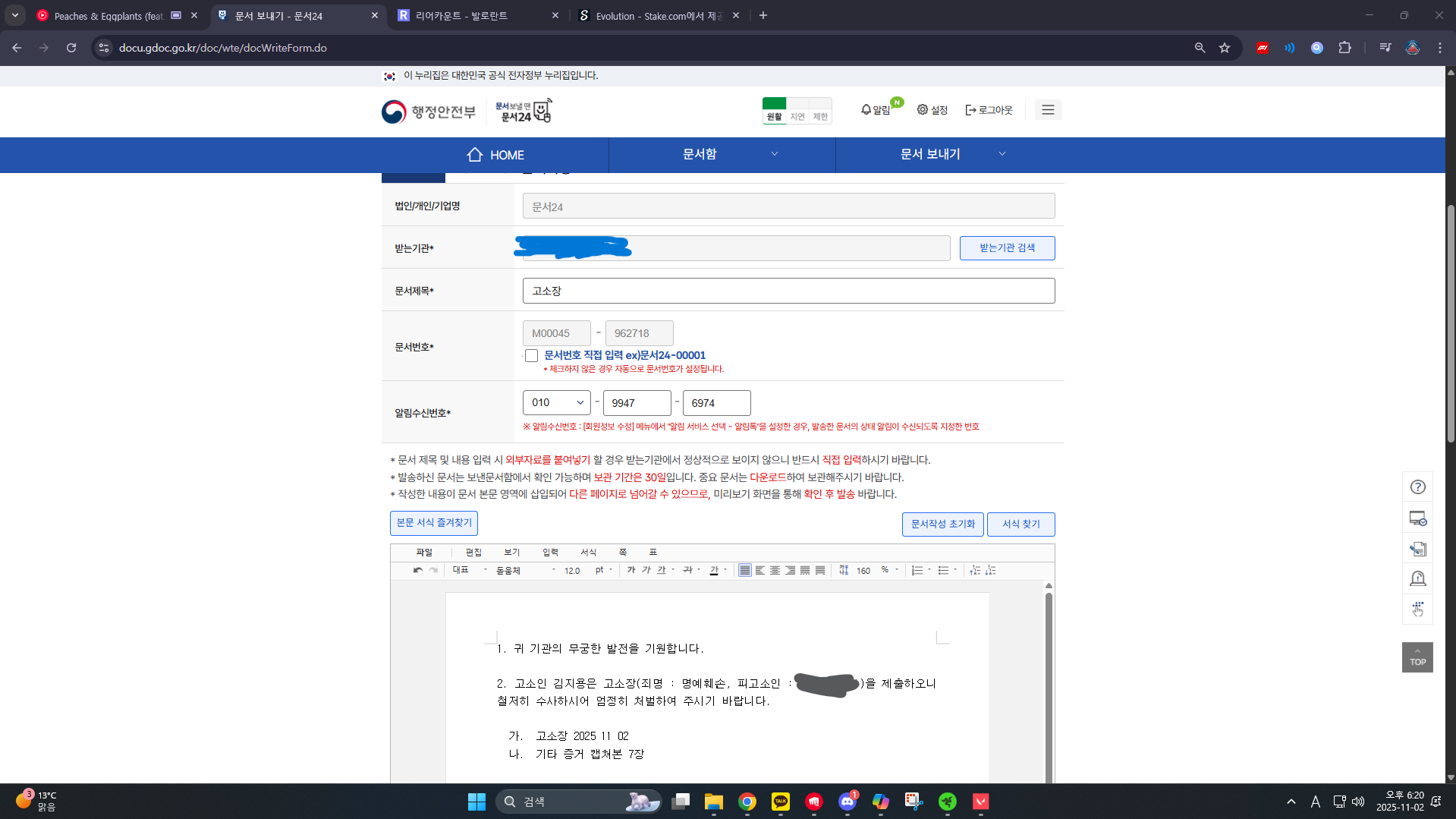
Task: Apply bold 가 formatting in editor
Action: tap(631, 570)
